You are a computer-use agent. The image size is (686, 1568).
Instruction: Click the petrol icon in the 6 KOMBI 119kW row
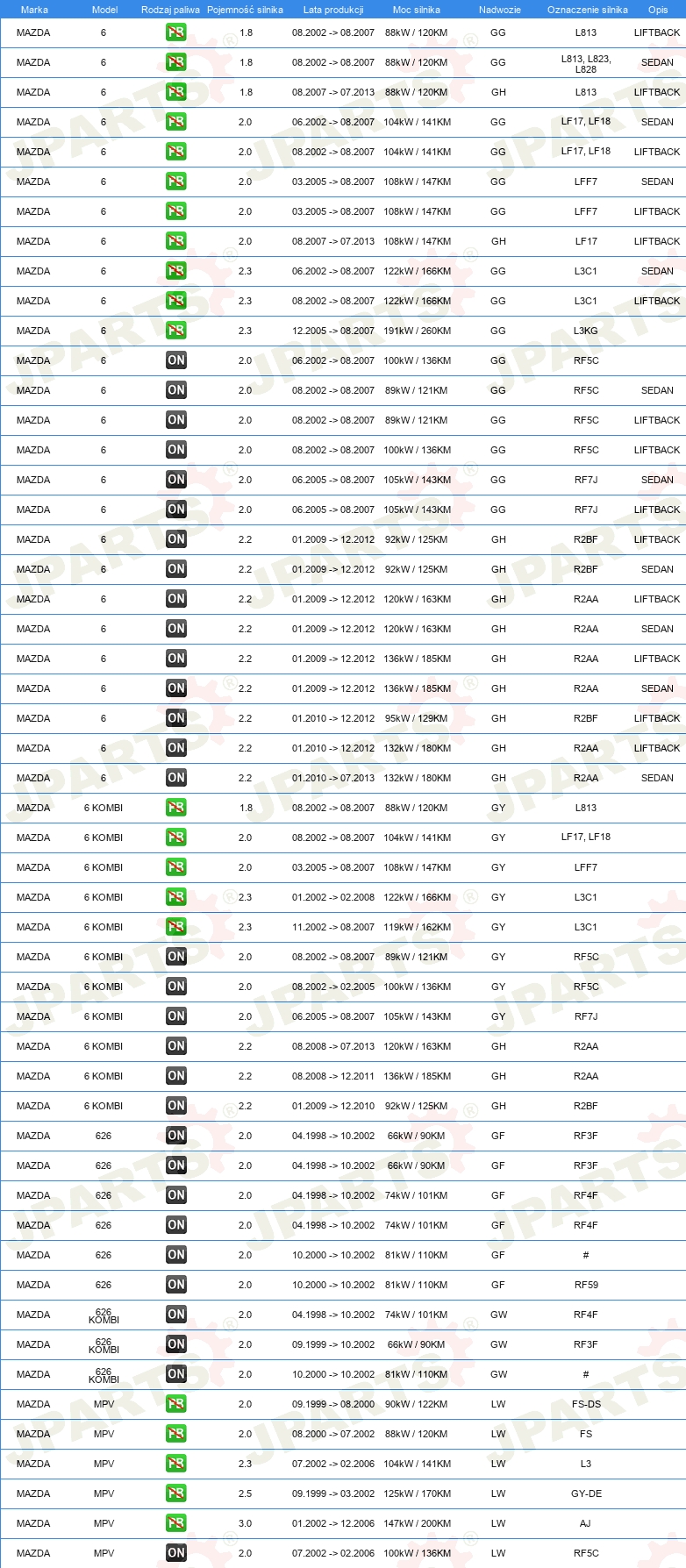tap(176, 927)
